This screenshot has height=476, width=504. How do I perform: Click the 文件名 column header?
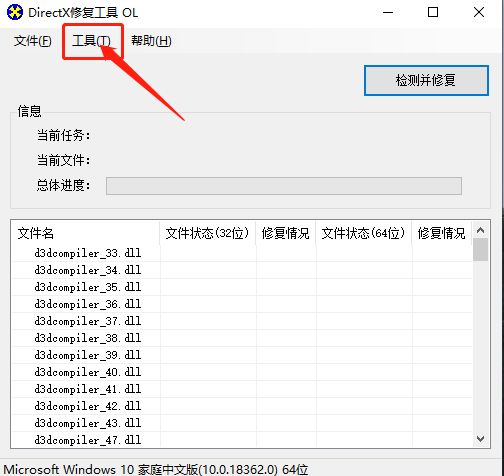(86, 233)
